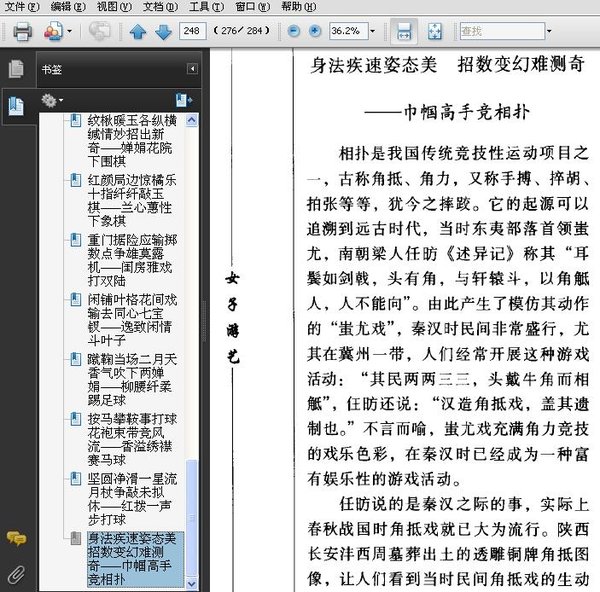Image resolution: width=600 pixels, height=592 pixels.
Task: Click bookmark icon beside 逸致闲情斗叶子
Action: pyautogui.click(x=76, y=300)
